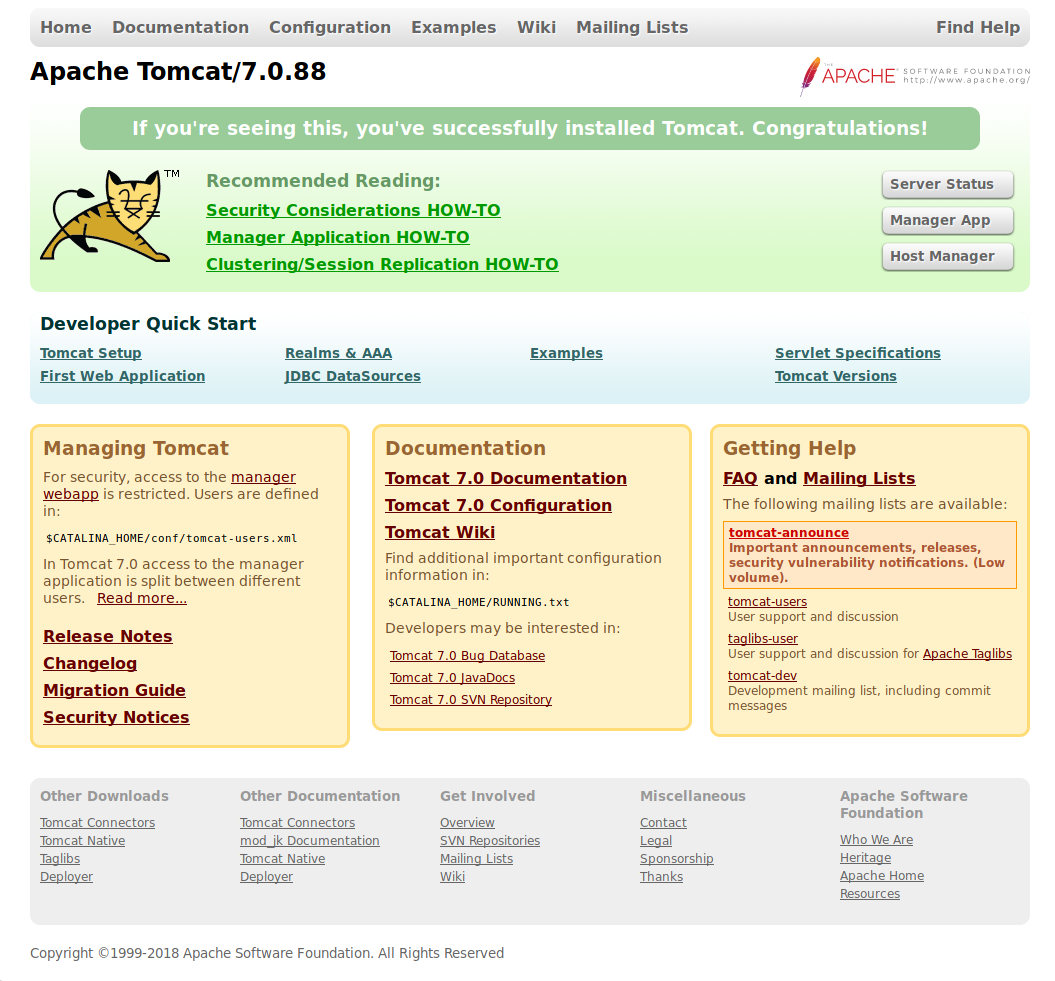Open Tomcat 7.0 SVN Repository link
The image size is (1055, 981).
point(471,700)
